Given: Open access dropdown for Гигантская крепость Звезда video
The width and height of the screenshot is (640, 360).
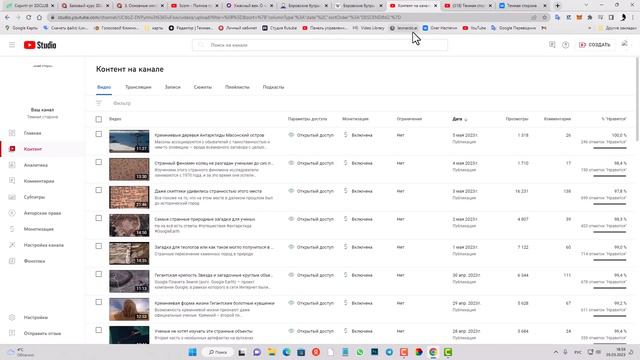Looking at the screenshot, I should pos(311,275).
